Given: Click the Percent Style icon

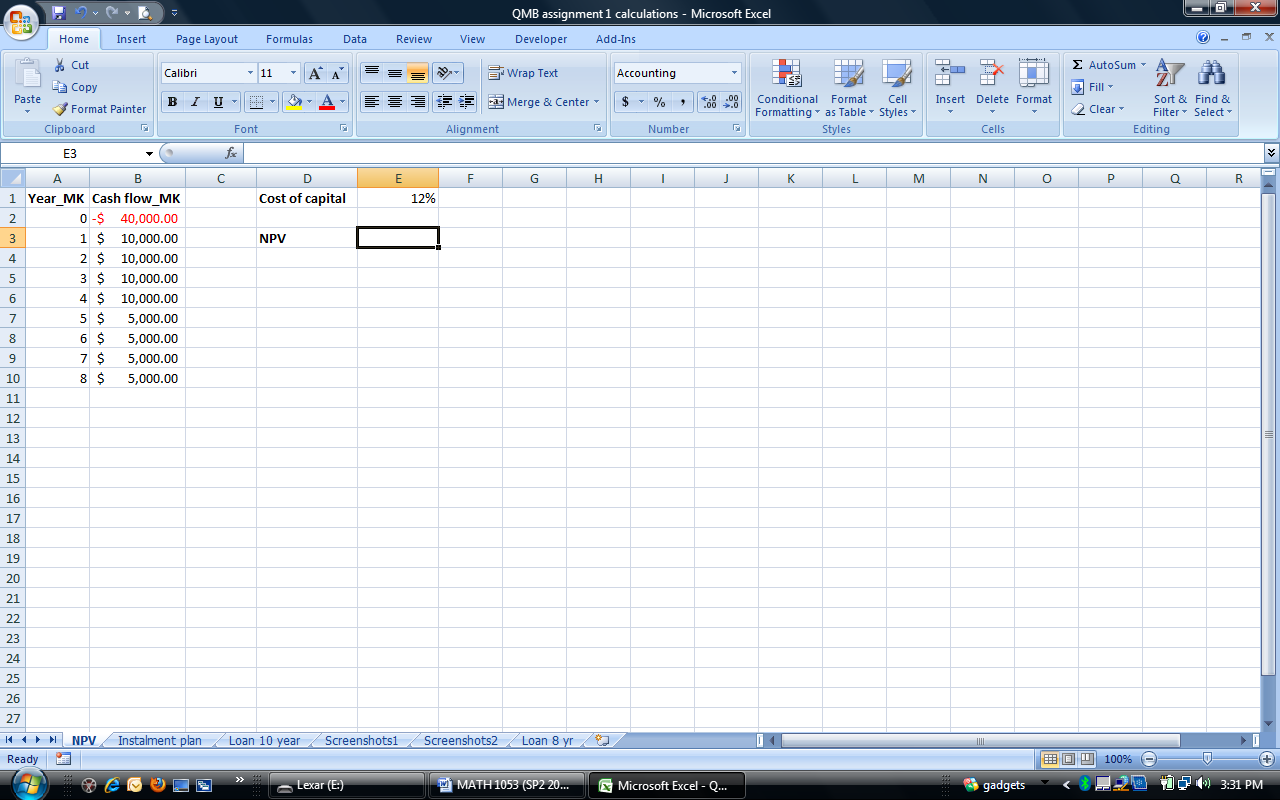Looking at the screenshot, I should point(659,102).
